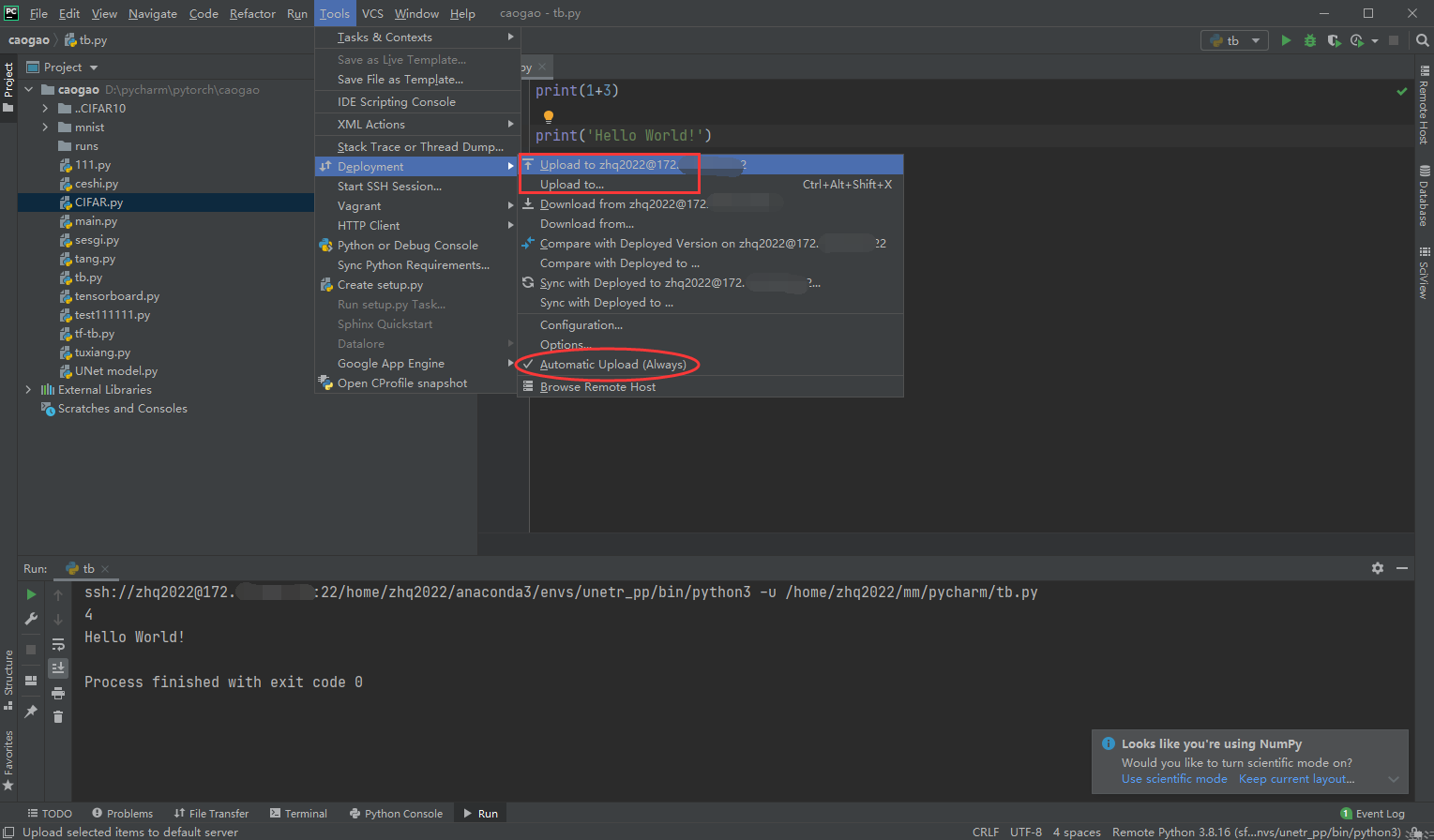Toggle soft-wrap in Run console
Screen dimensions: 1434x840
pos(58,644)
